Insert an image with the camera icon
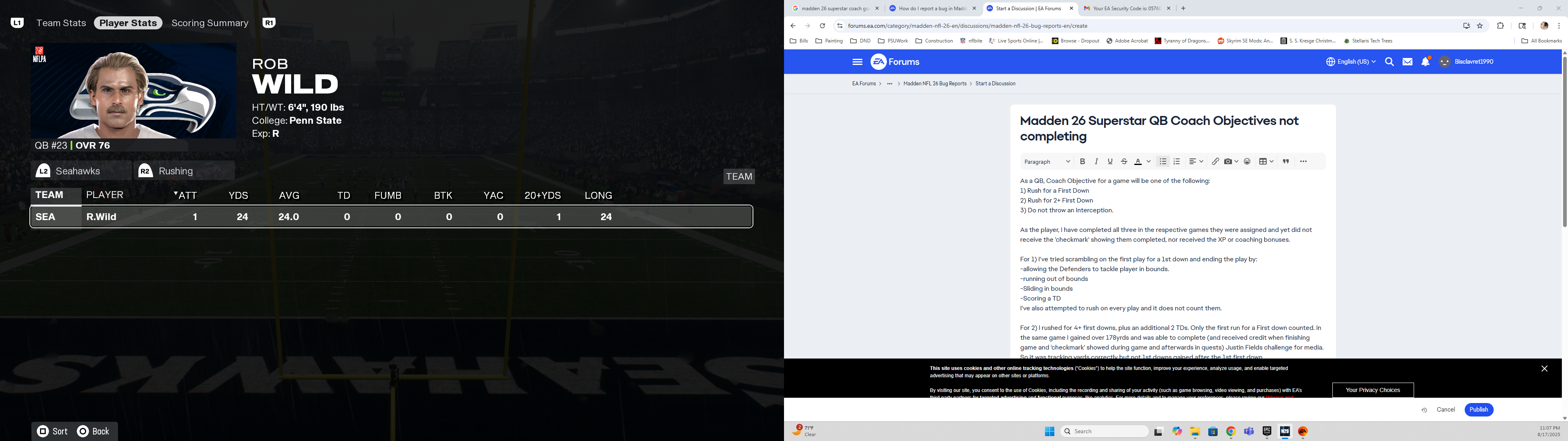The image size is (1568, 441). tap(1228, 161)
